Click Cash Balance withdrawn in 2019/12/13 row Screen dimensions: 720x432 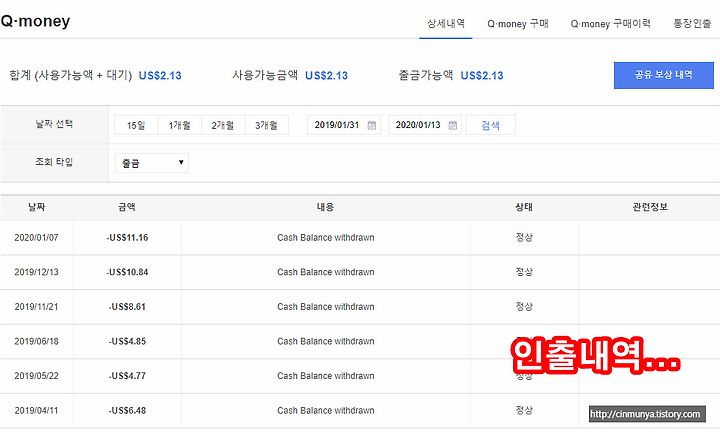coord(326,272)
